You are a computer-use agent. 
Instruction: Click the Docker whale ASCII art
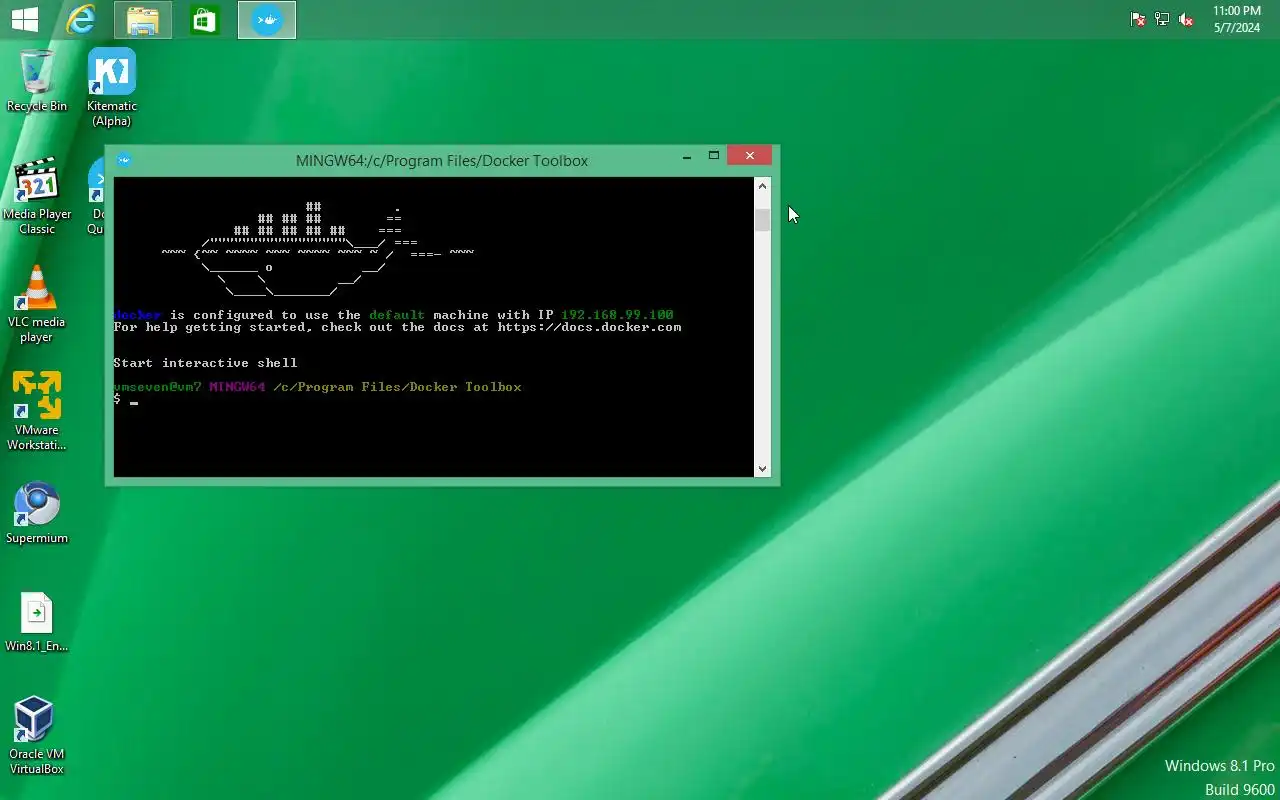[318, 250]
